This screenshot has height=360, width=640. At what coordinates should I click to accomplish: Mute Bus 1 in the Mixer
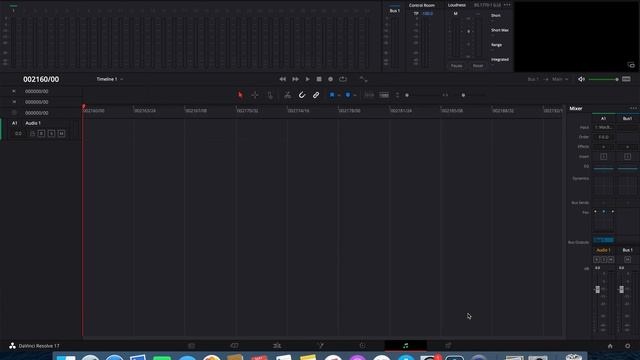(627, 260)
